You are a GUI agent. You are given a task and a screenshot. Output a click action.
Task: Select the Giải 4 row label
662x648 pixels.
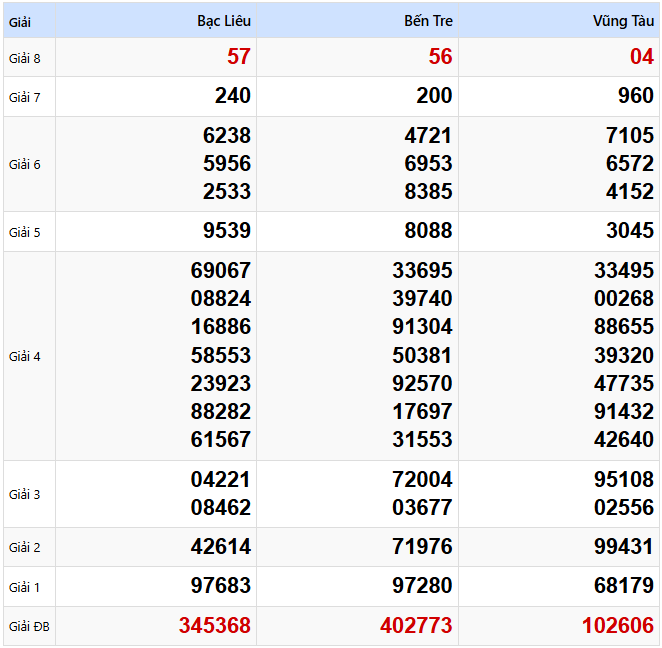25,356
